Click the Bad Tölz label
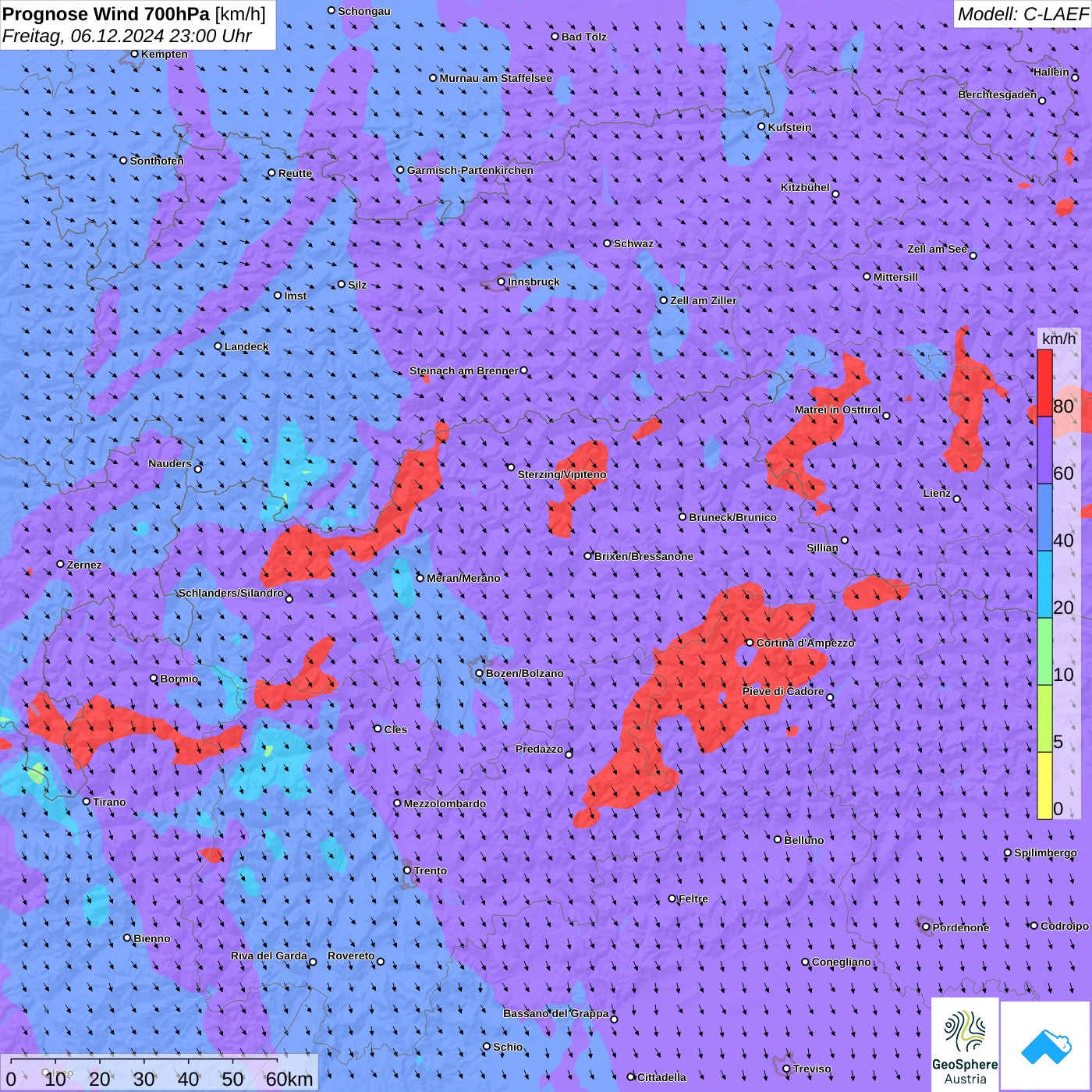 pos(583,37)
